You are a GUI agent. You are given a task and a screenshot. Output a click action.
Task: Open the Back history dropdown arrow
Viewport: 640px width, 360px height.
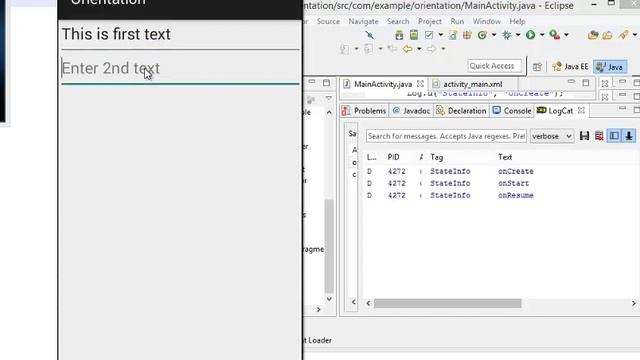419,49
